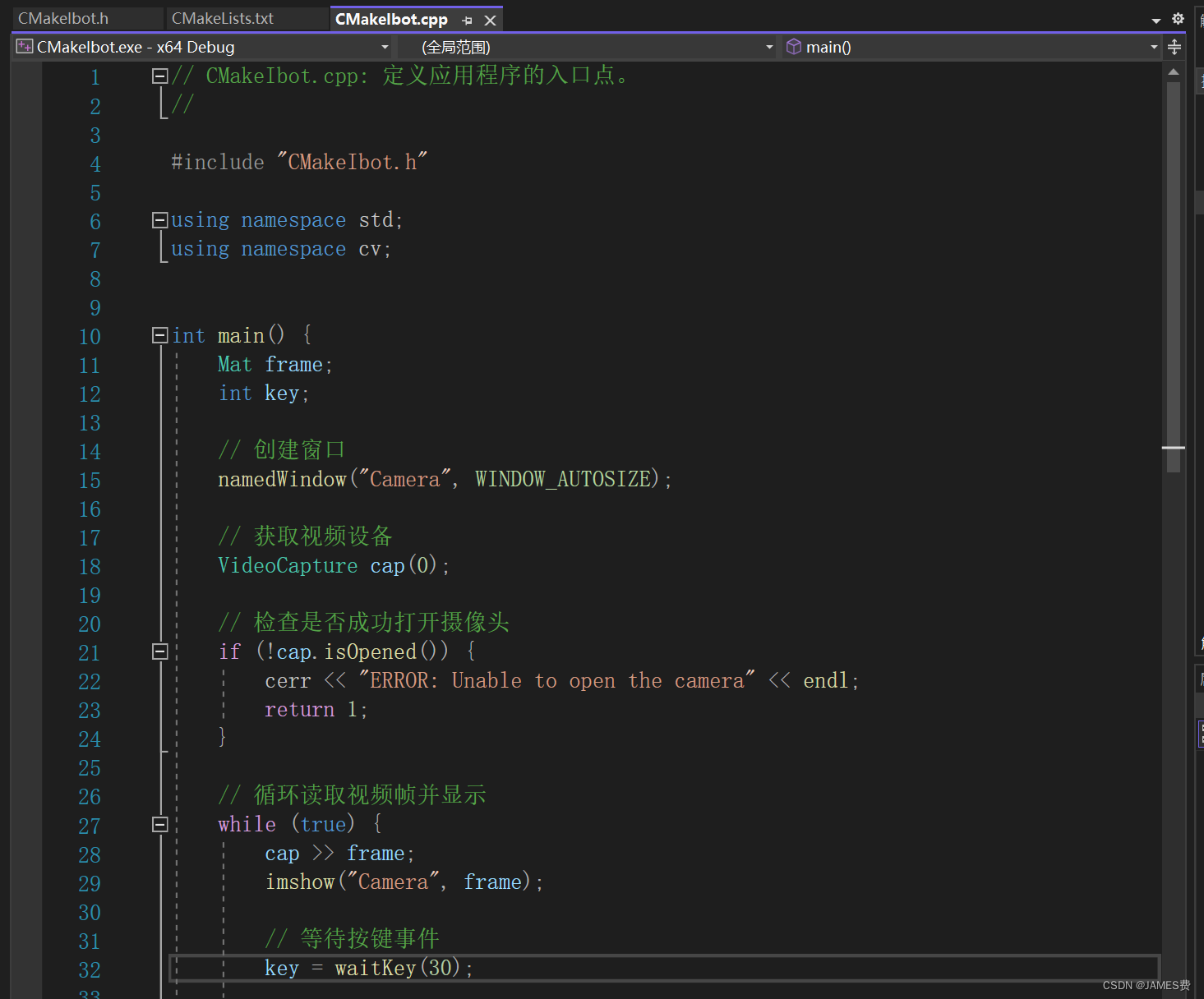Select the CMakeIbot.cpp tab
The image size is (1204, 999).
(x=391, y=19)
